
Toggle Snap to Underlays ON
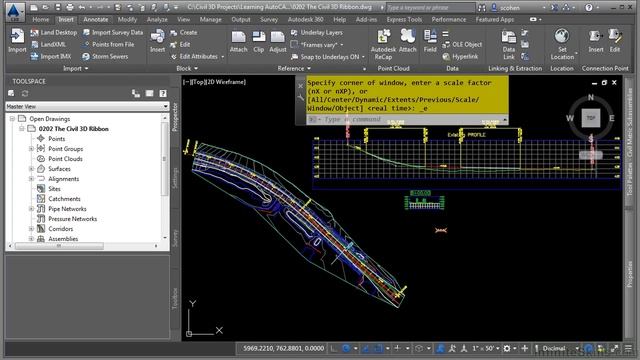[327, 57]
